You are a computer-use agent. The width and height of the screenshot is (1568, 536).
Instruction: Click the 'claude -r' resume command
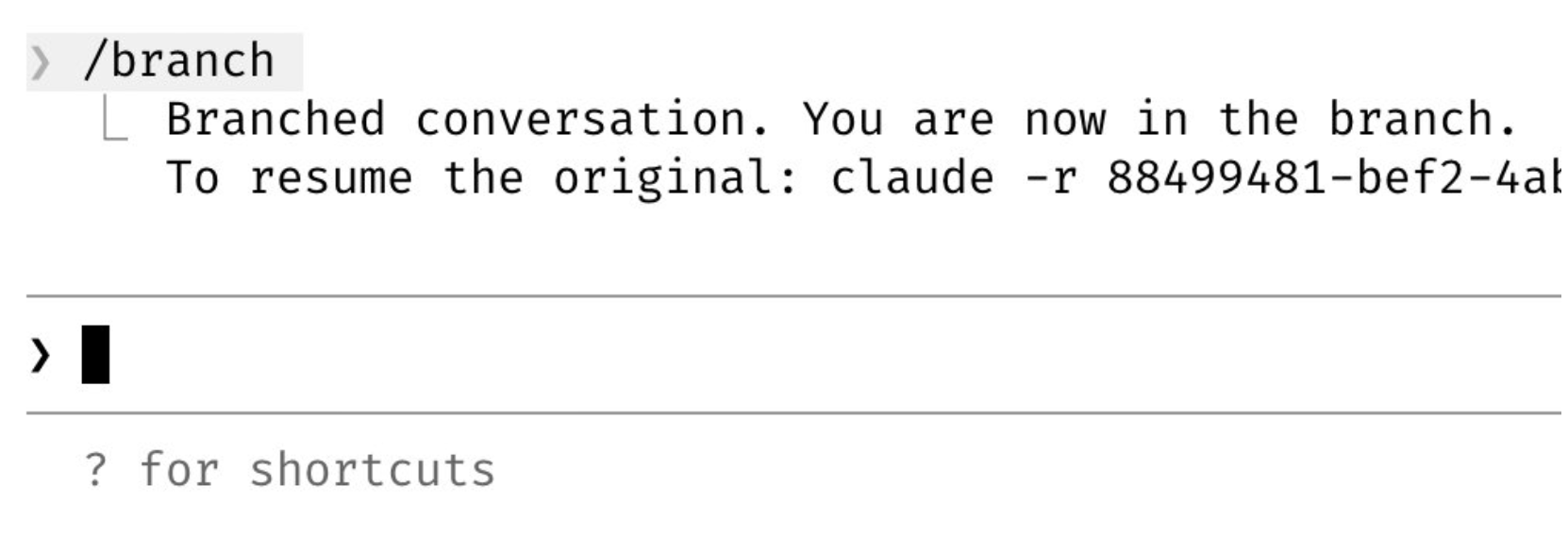[954, 178]
